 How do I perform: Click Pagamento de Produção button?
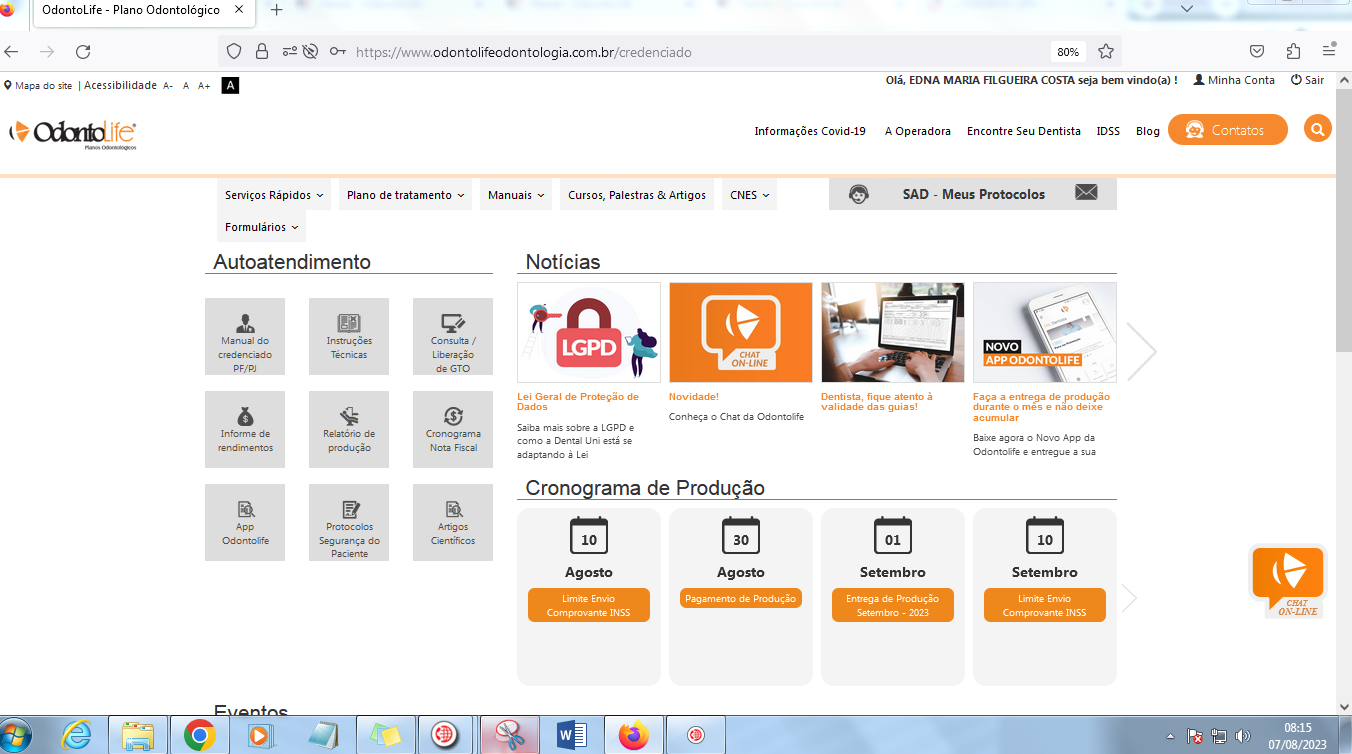point(741,599)
